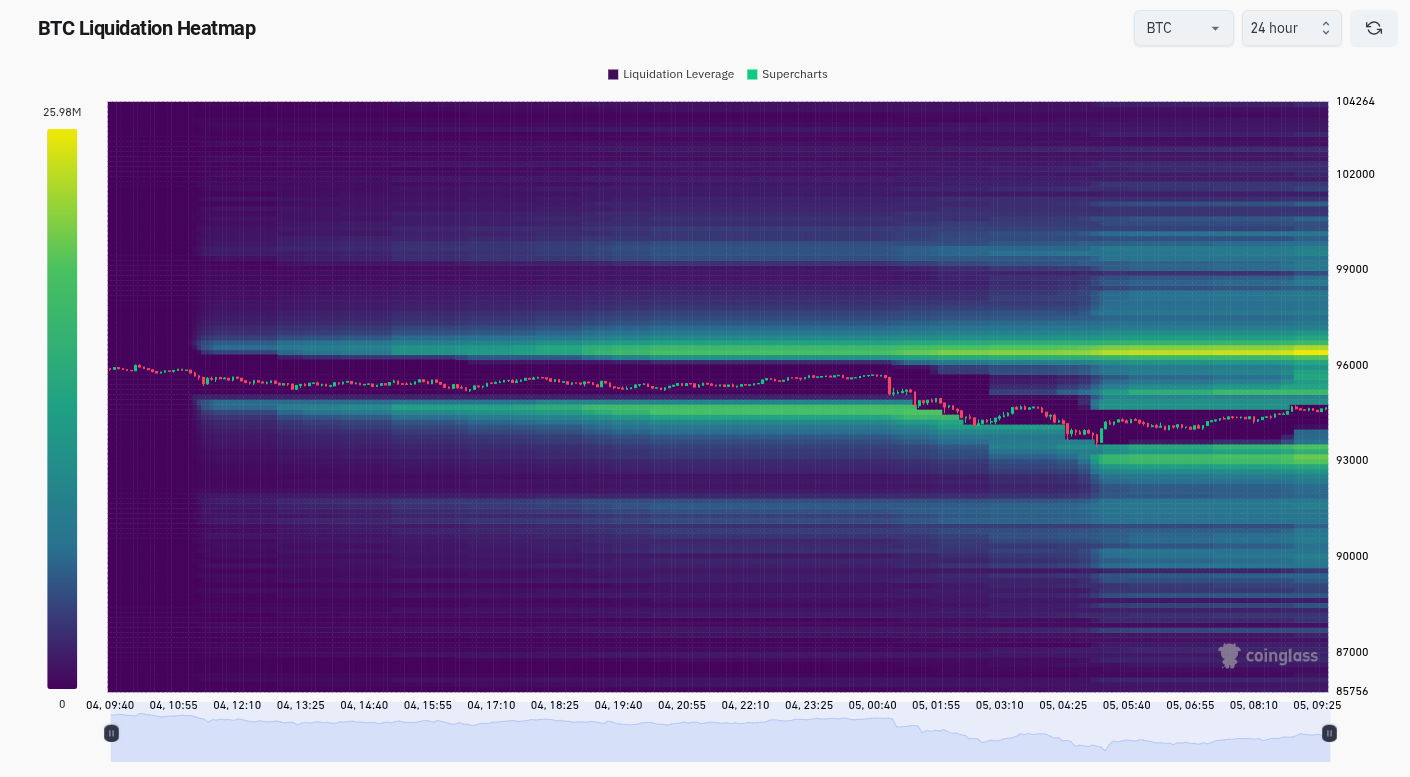Click the bright yellow band above 96000

[1200, 351]
